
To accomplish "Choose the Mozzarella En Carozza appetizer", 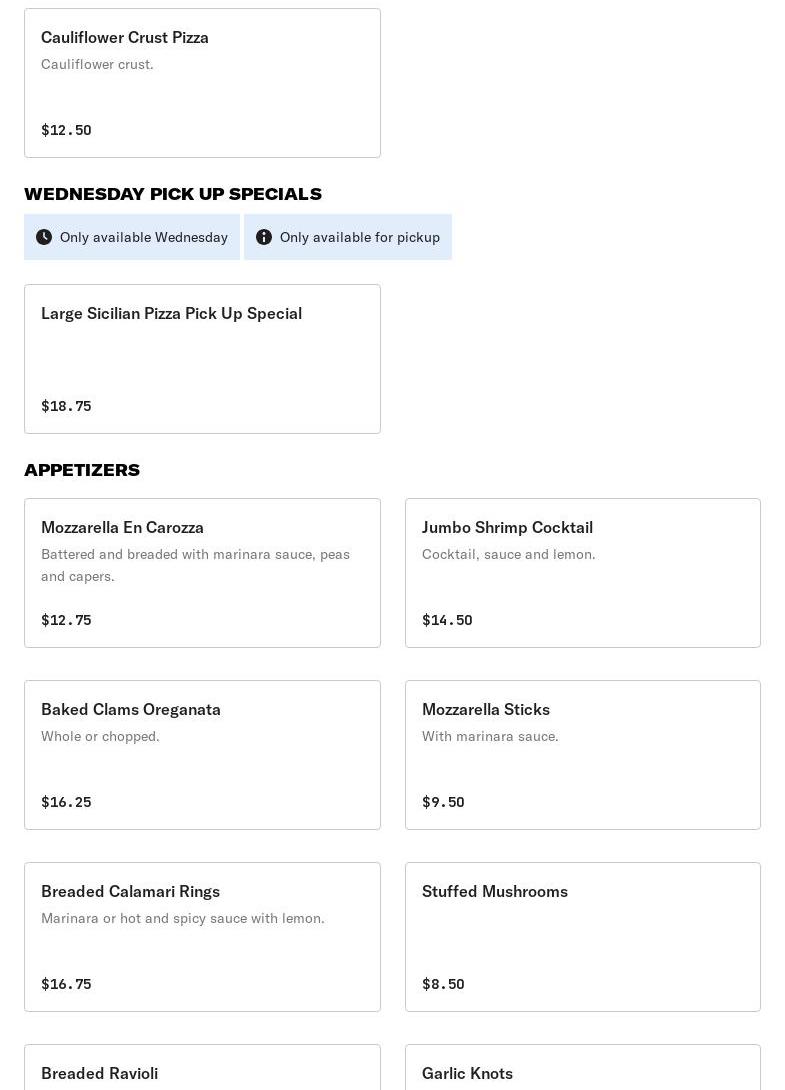I will [202, 573].
